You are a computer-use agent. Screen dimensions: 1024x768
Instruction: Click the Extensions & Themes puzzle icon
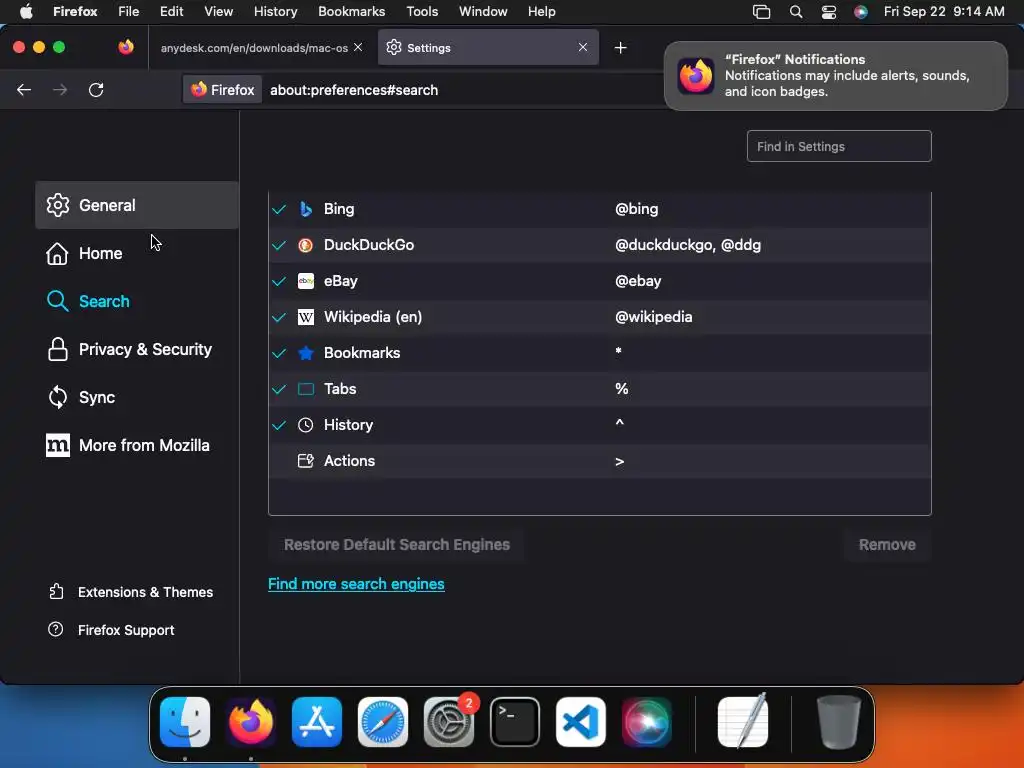[x=56, y=592]
